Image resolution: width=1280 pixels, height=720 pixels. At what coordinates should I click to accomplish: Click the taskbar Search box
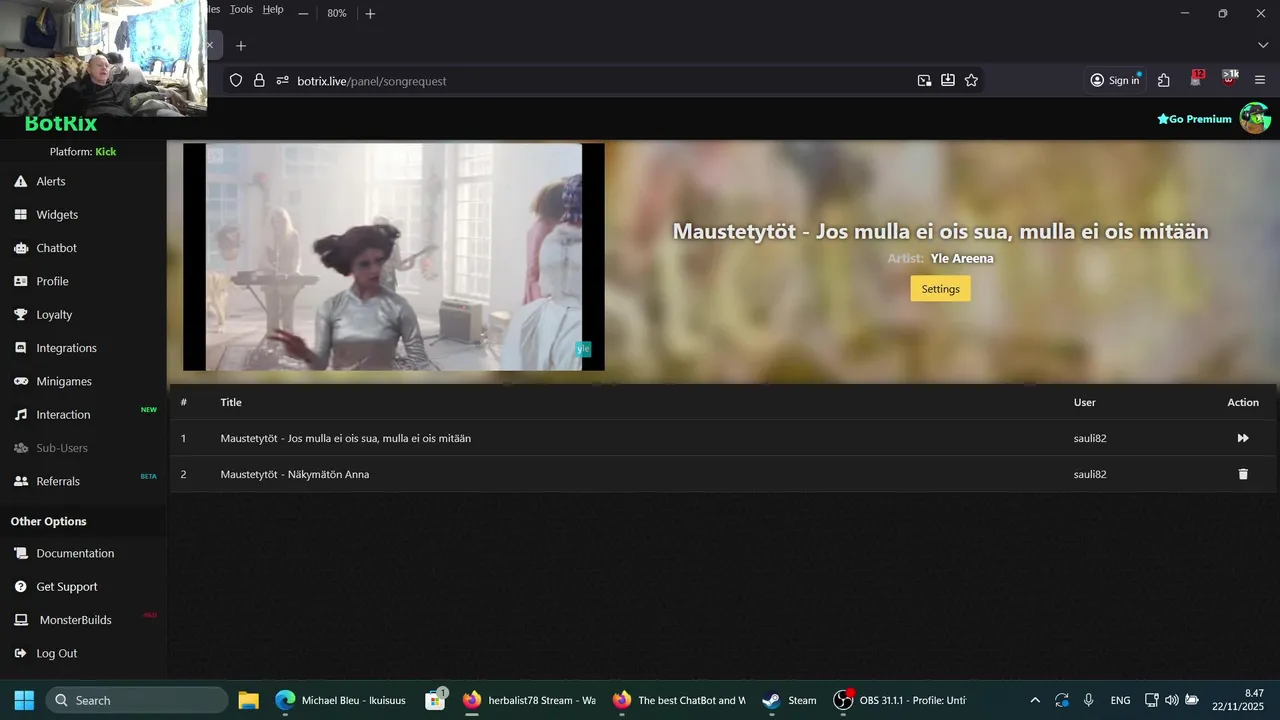click(137, 700)
